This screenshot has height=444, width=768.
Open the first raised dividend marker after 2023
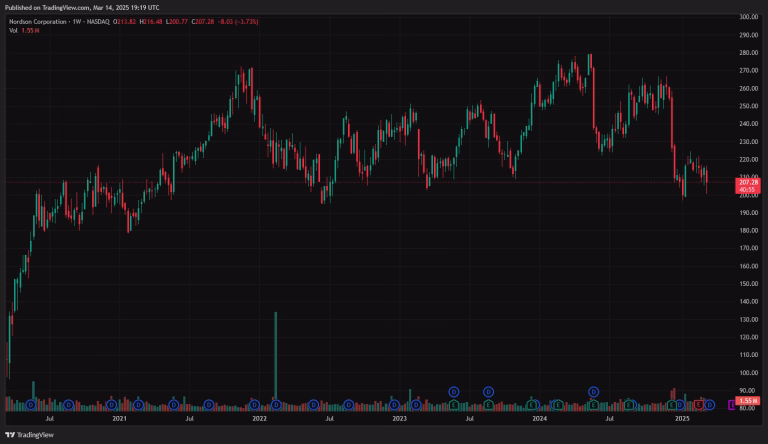coord(453,391)
